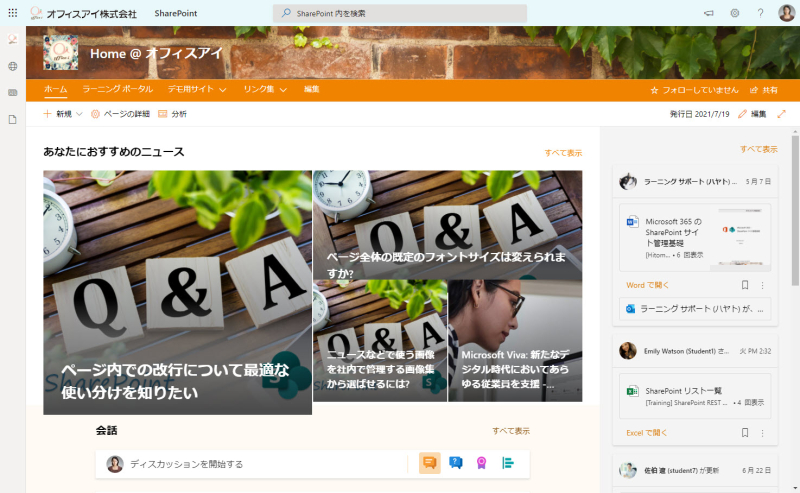Viewport: 800px width, 493px height.
Task: Open the settings gear icon
Action: 735,13
